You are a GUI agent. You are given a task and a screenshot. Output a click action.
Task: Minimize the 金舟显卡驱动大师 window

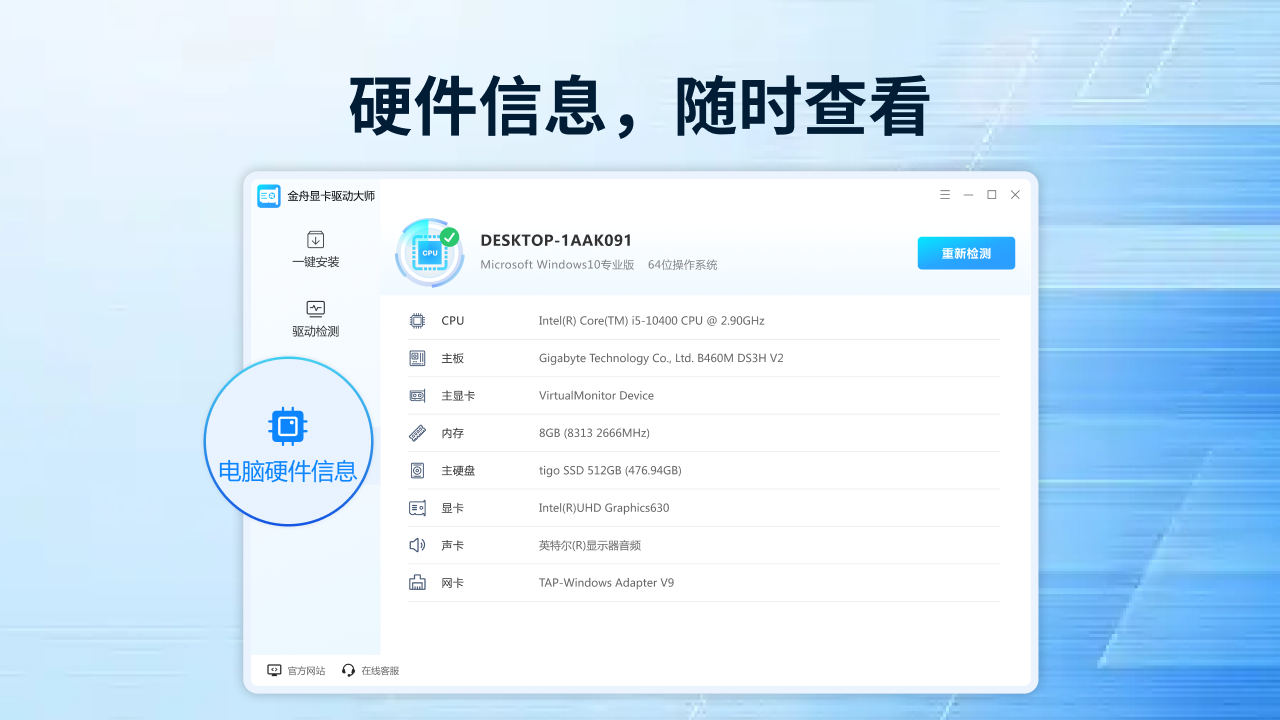(968, 195)
